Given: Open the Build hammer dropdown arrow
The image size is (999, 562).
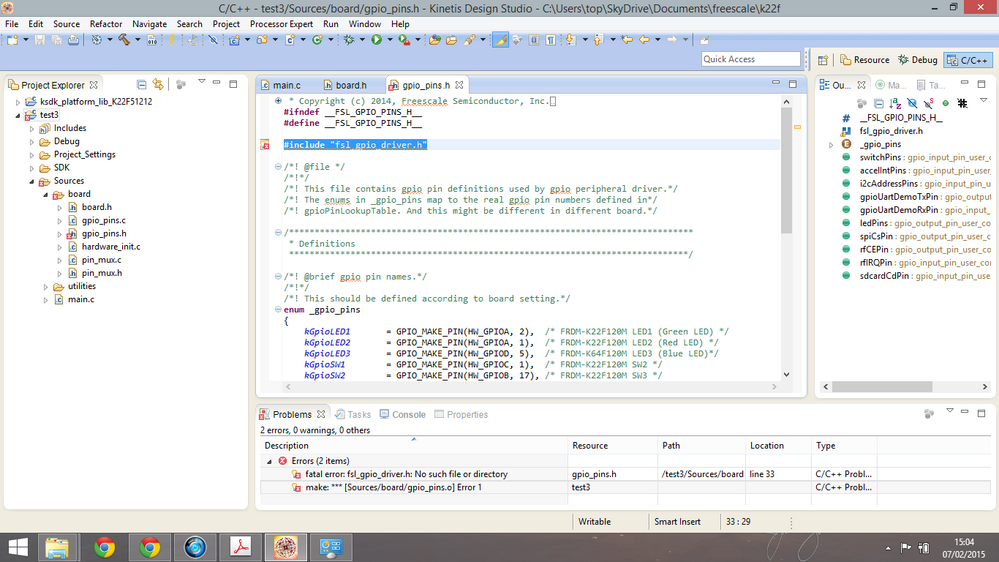Looking at the screenshot, I should tap(137, 40).
